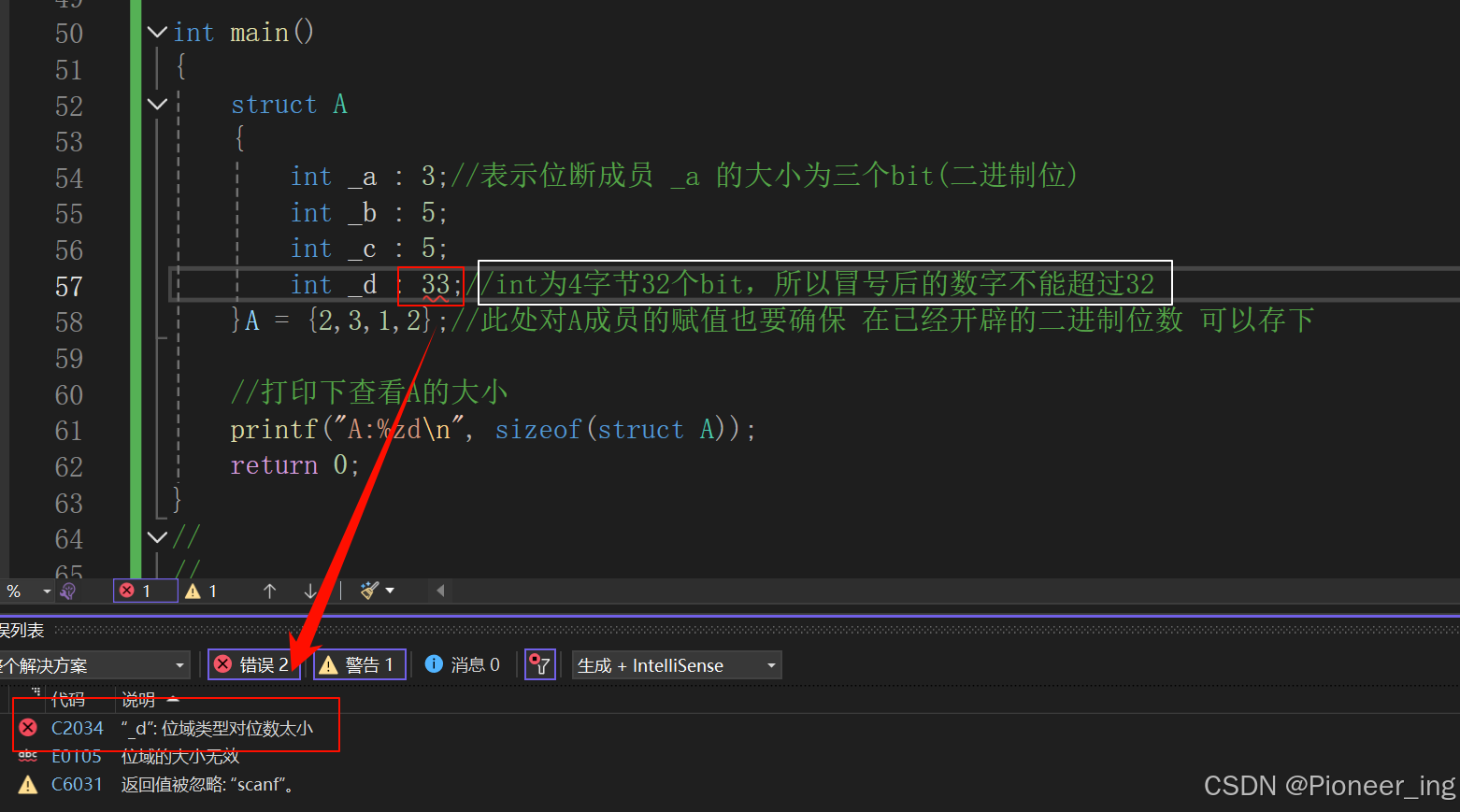
Task: Open the E0105 error code link
Action: coord(77,756)
